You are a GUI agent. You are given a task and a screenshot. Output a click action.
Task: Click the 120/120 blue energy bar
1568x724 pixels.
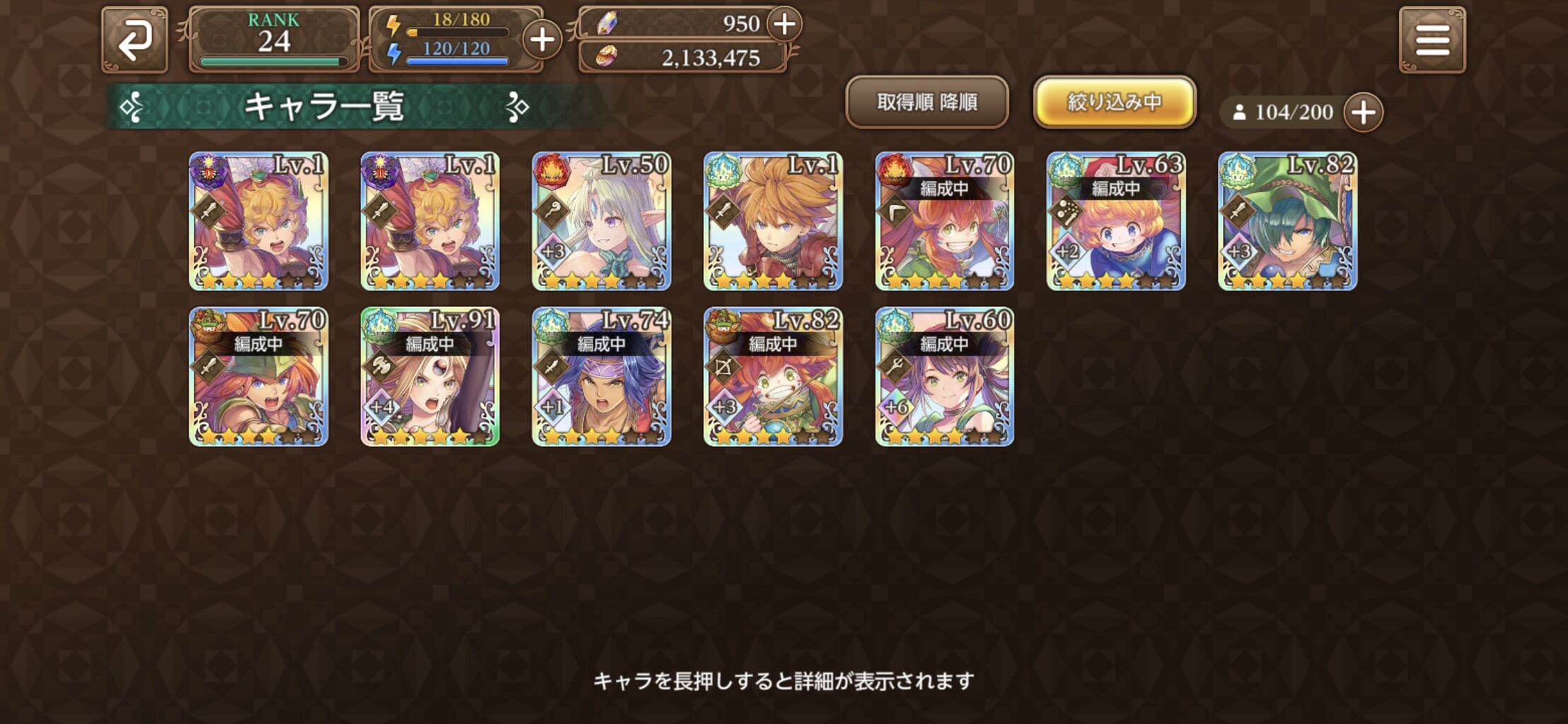[x=458, y=62]
